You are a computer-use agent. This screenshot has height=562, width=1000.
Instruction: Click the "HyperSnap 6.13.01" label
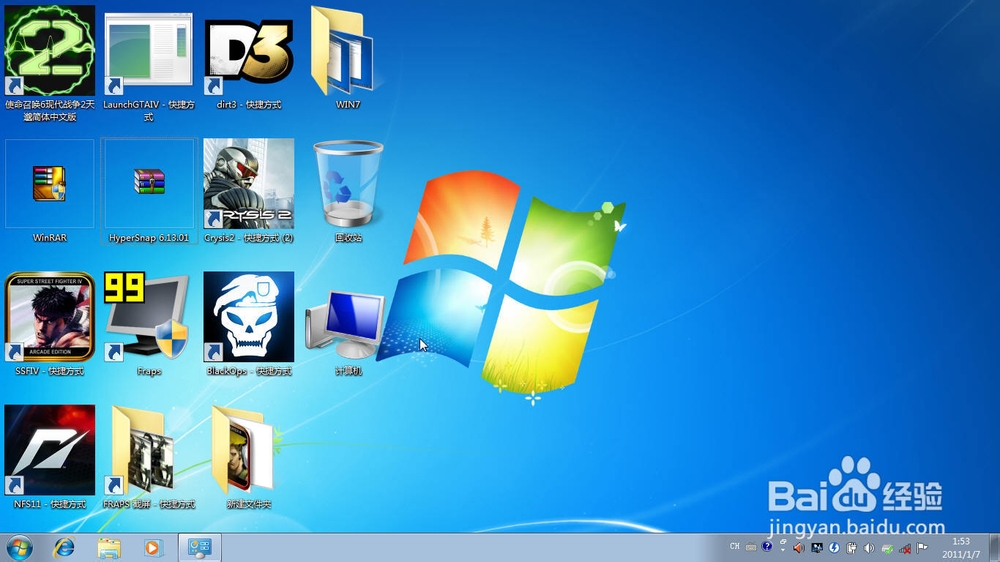click(149, 238)
